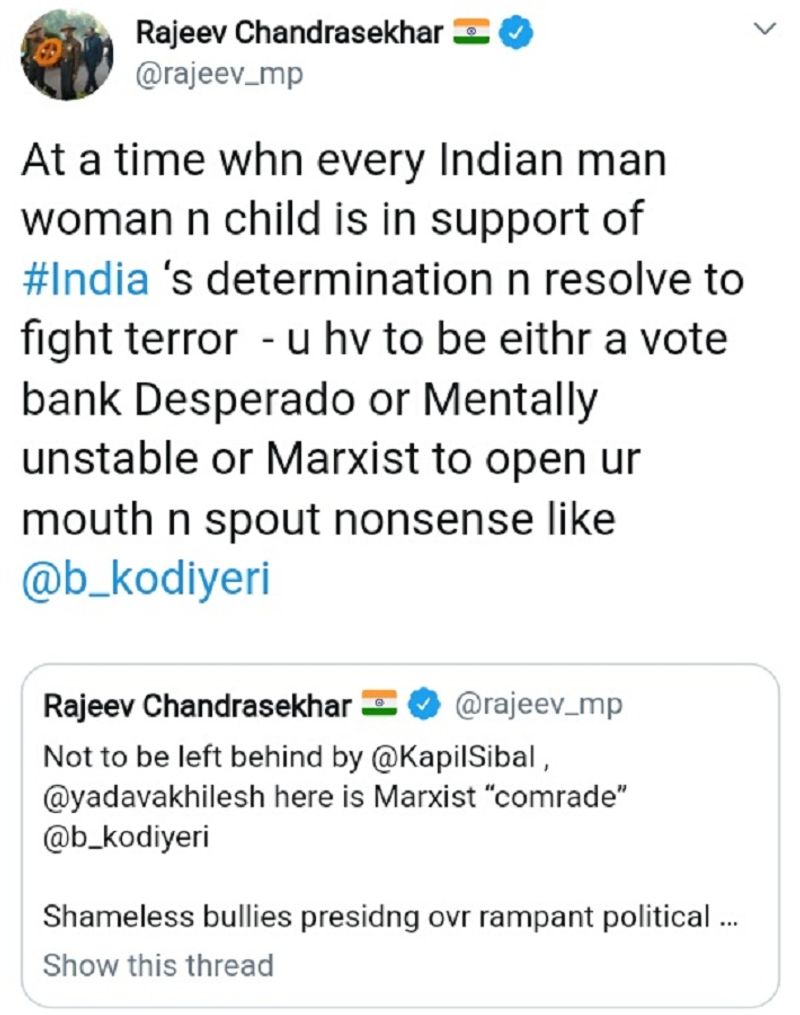Viewport: 800px width, 1015px height.
Task: Open Rajeev Chandrasekhar's name in tweet header
Action: coord(289,33)
